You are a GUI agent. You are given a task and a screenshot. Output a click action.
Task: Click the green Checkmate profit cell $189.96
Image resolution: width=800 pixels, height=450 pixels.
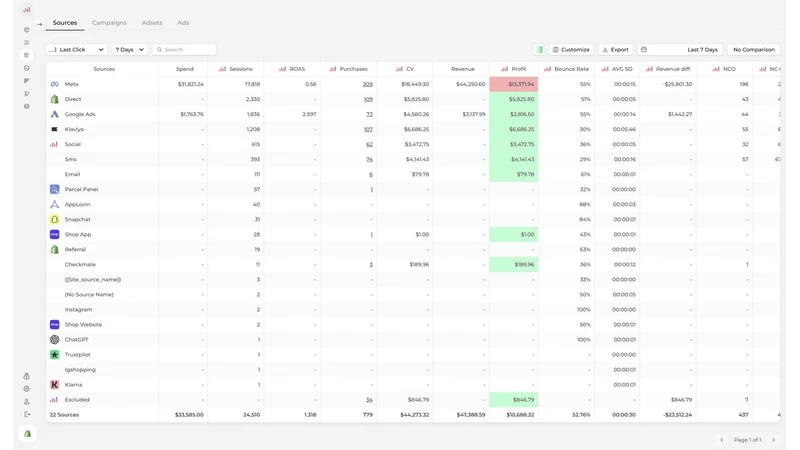tap(514, 264)
